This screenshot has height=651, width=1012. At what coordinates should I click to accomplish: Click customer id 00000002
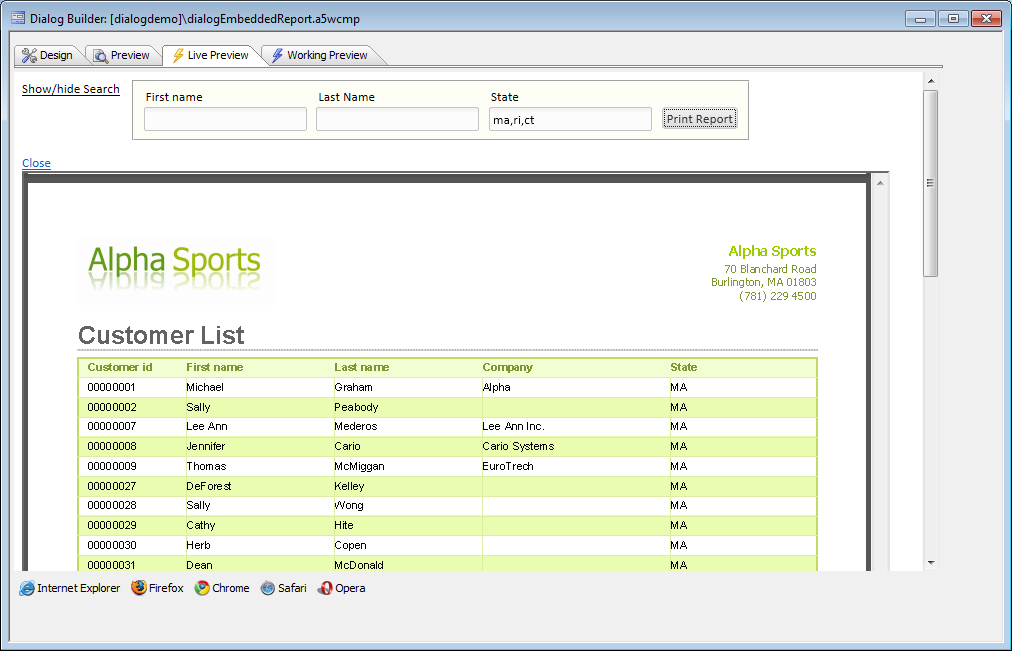pos(112,407)
